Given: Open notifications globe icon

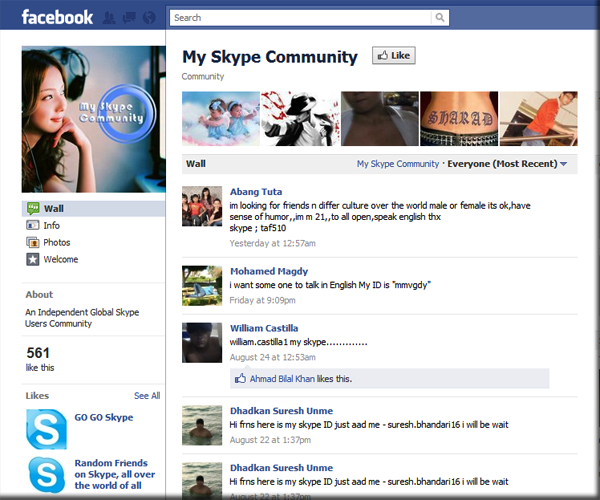Looking at the screenshot, I should [x=149, y=18].
